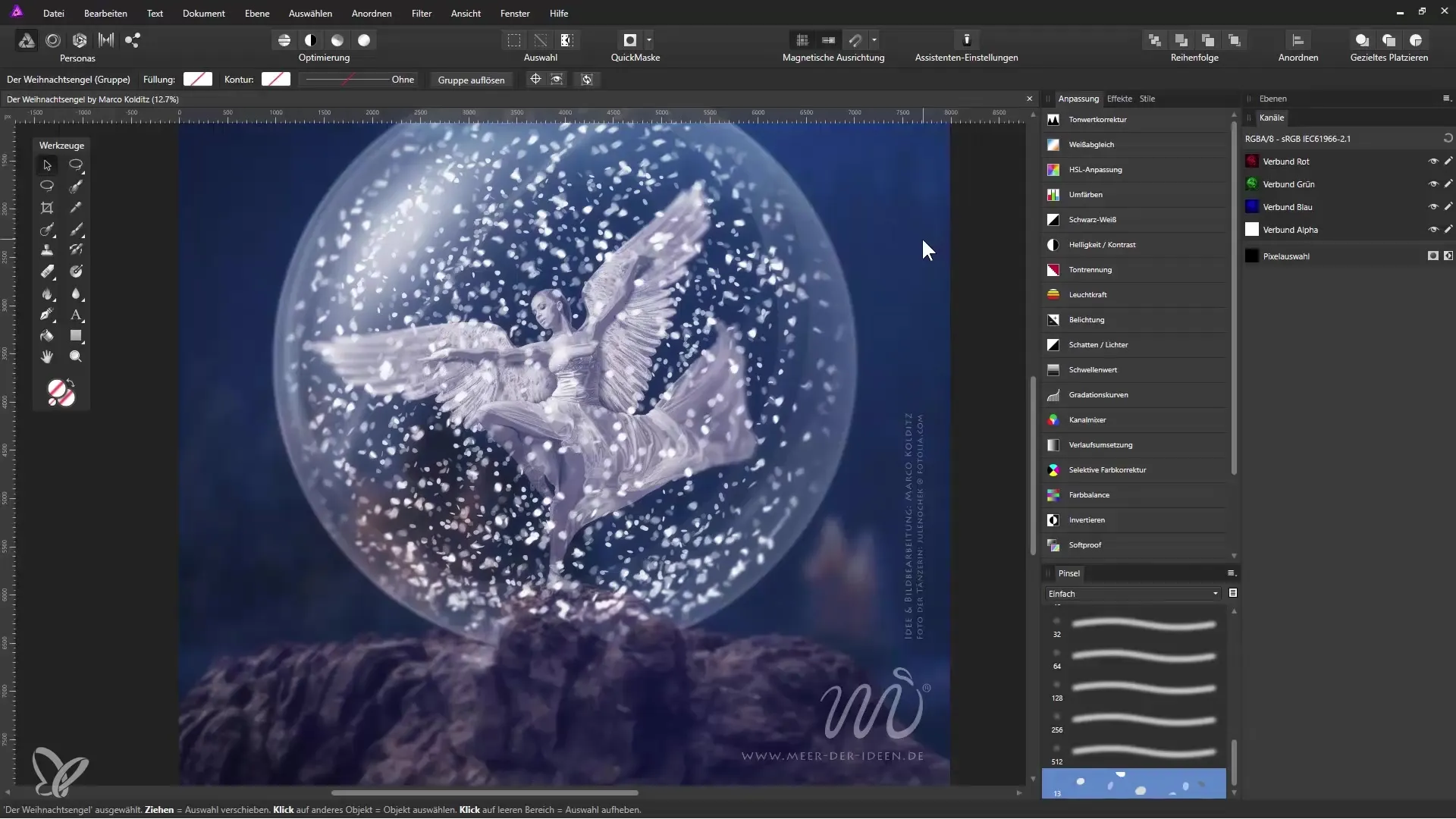The image size is (1456, 819).
Task: Select the Crop tool
Action: click(x=47, y=208)
